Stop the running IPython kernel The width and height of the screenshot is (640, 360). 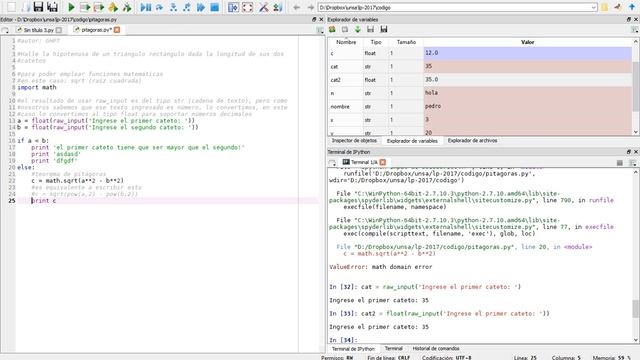(x=620, y=163)
